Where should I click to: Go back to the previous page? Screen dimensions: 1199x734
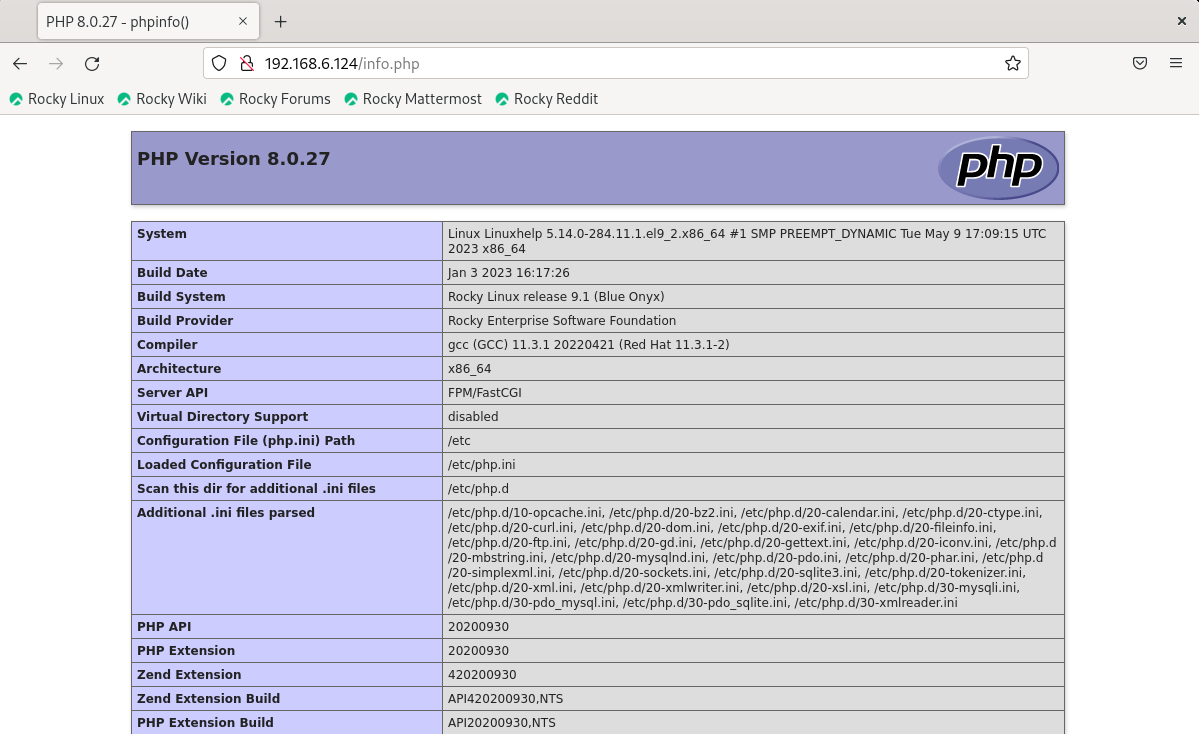point(20,63)
